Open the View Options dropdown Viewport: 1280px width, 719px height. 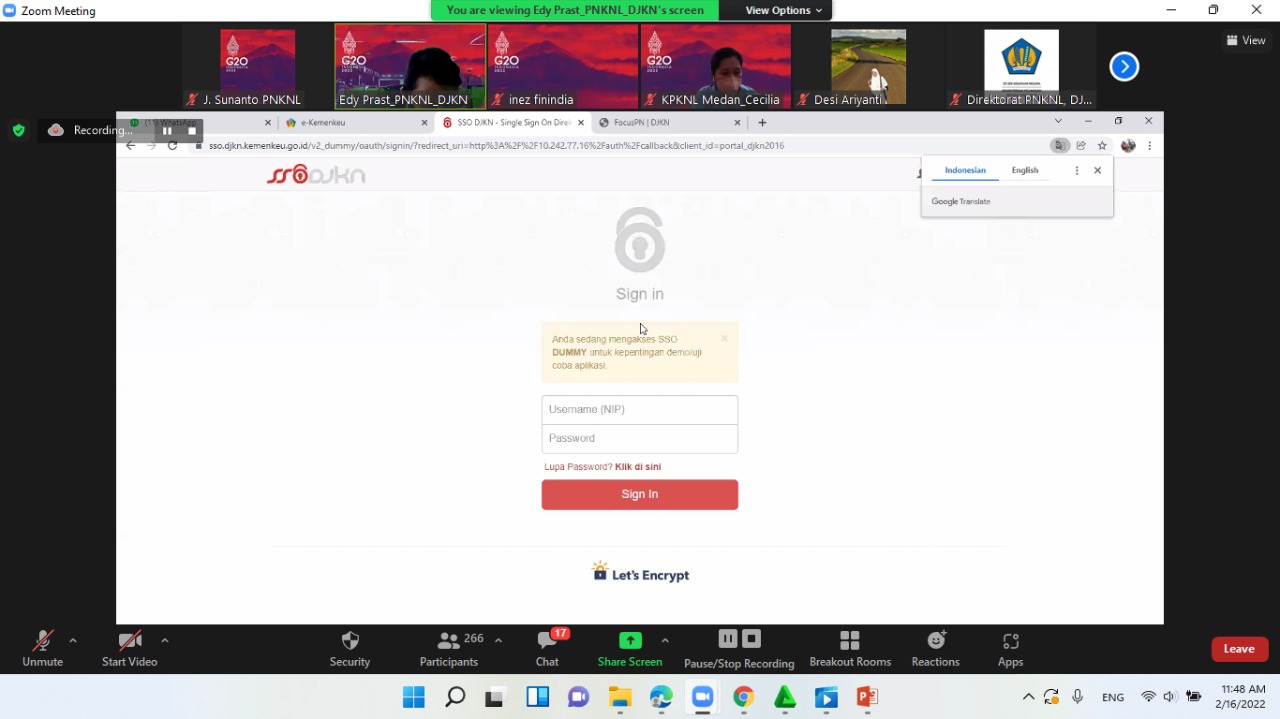tap(784, 10)
